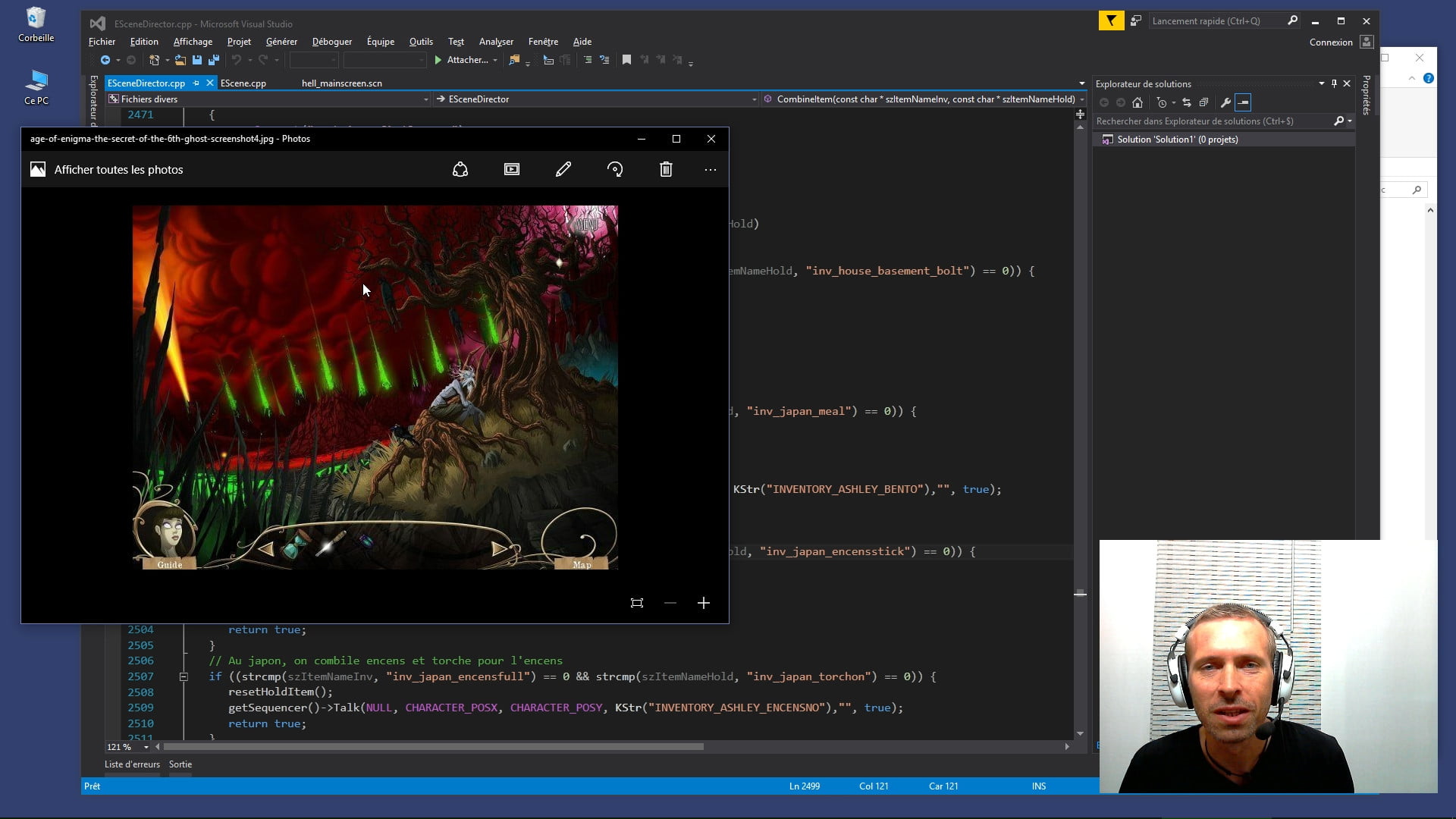Screen dimensions: 1456x819
Task: Save current file with floppy icon
Action: click(x=197, y=60)
